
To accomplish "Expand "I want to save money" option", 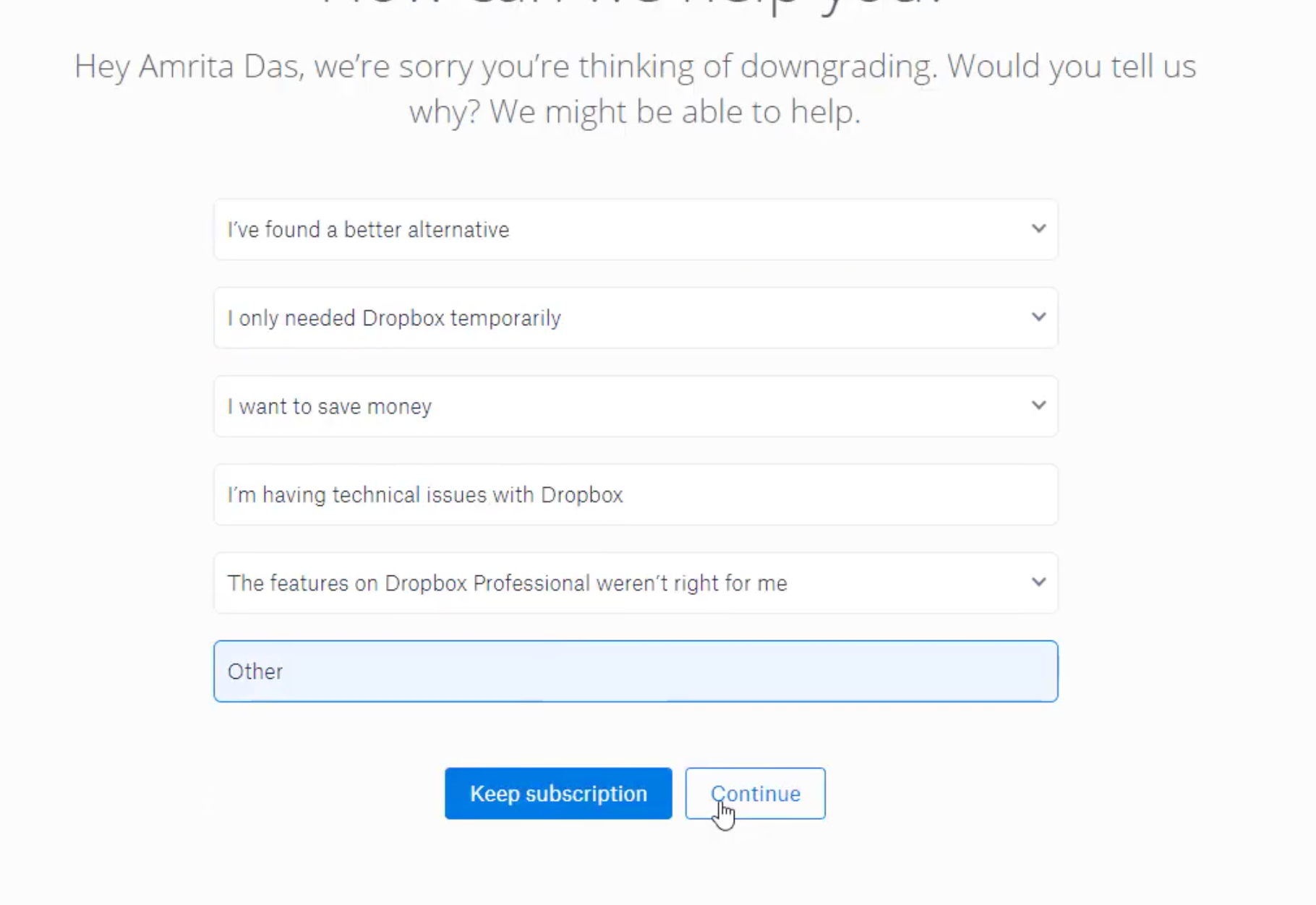I will point(636,406).
